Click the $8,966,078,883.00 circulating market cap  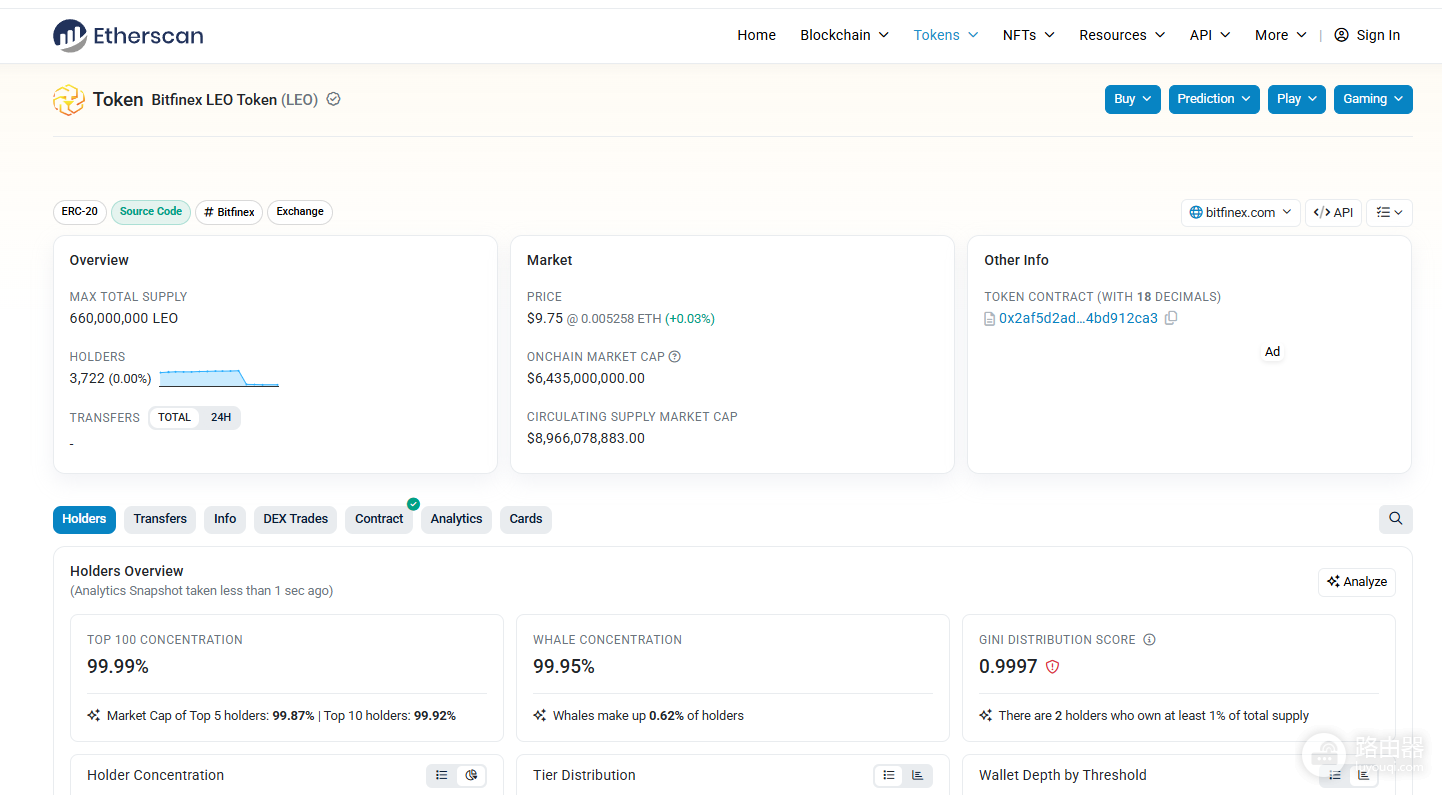pyautogui.click(x=586, y=439)
